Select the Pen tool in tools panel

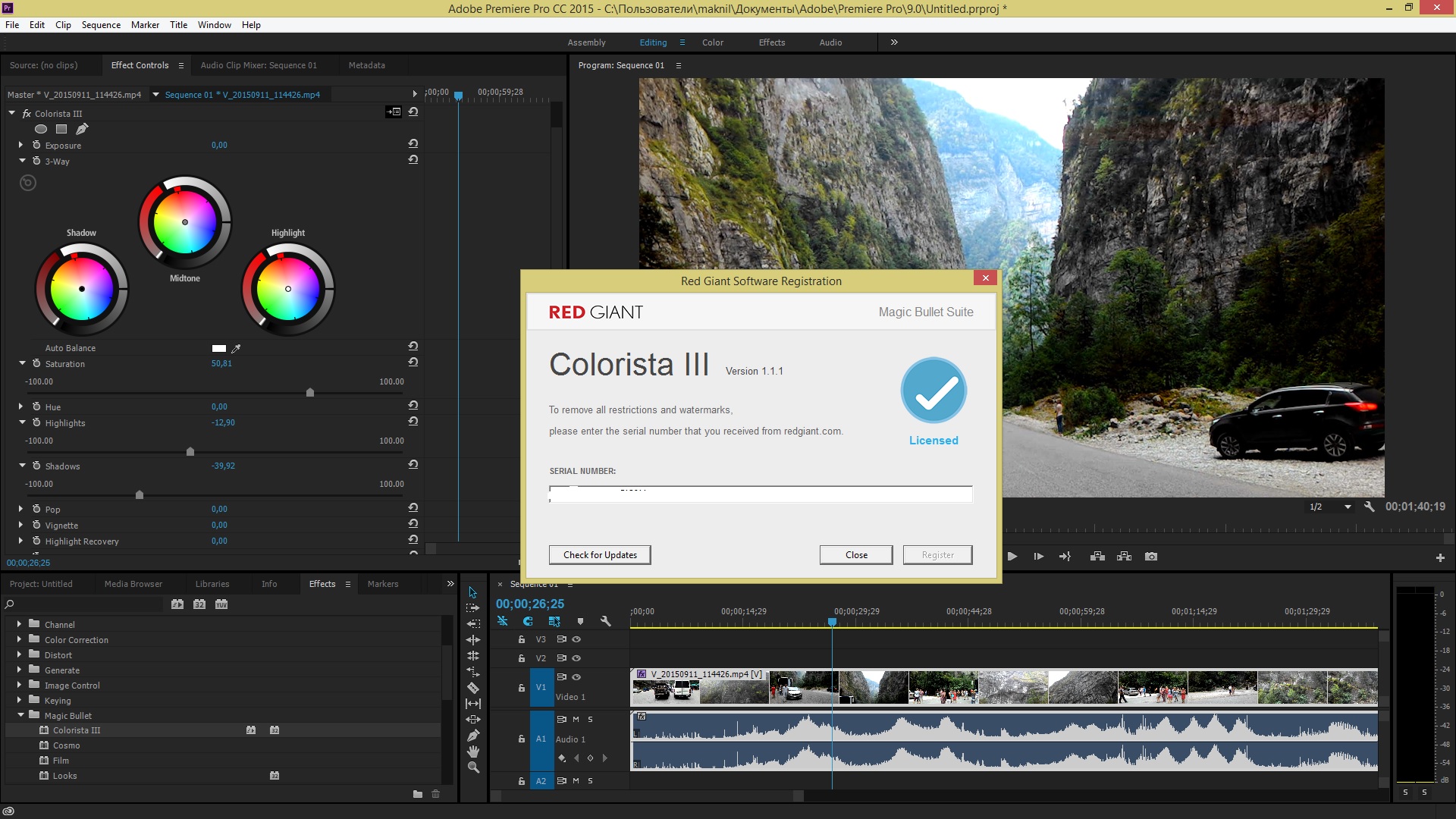[x=472, y=736]
